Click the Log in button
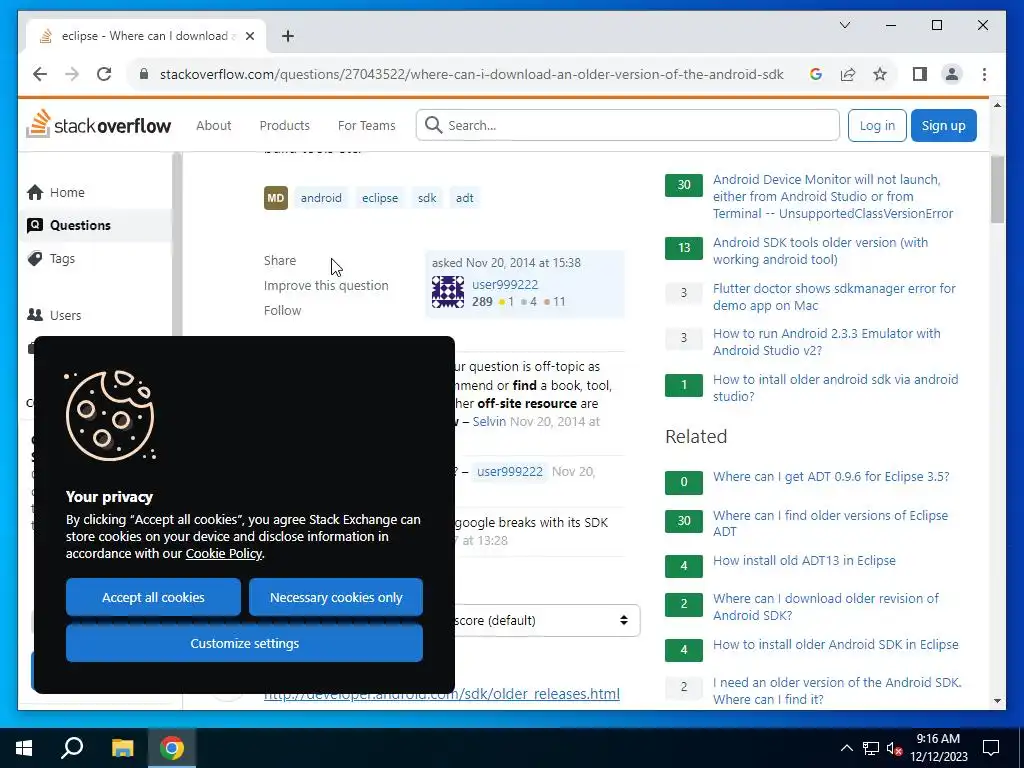This screenshot has width=1024, height=768. point(877,125)
